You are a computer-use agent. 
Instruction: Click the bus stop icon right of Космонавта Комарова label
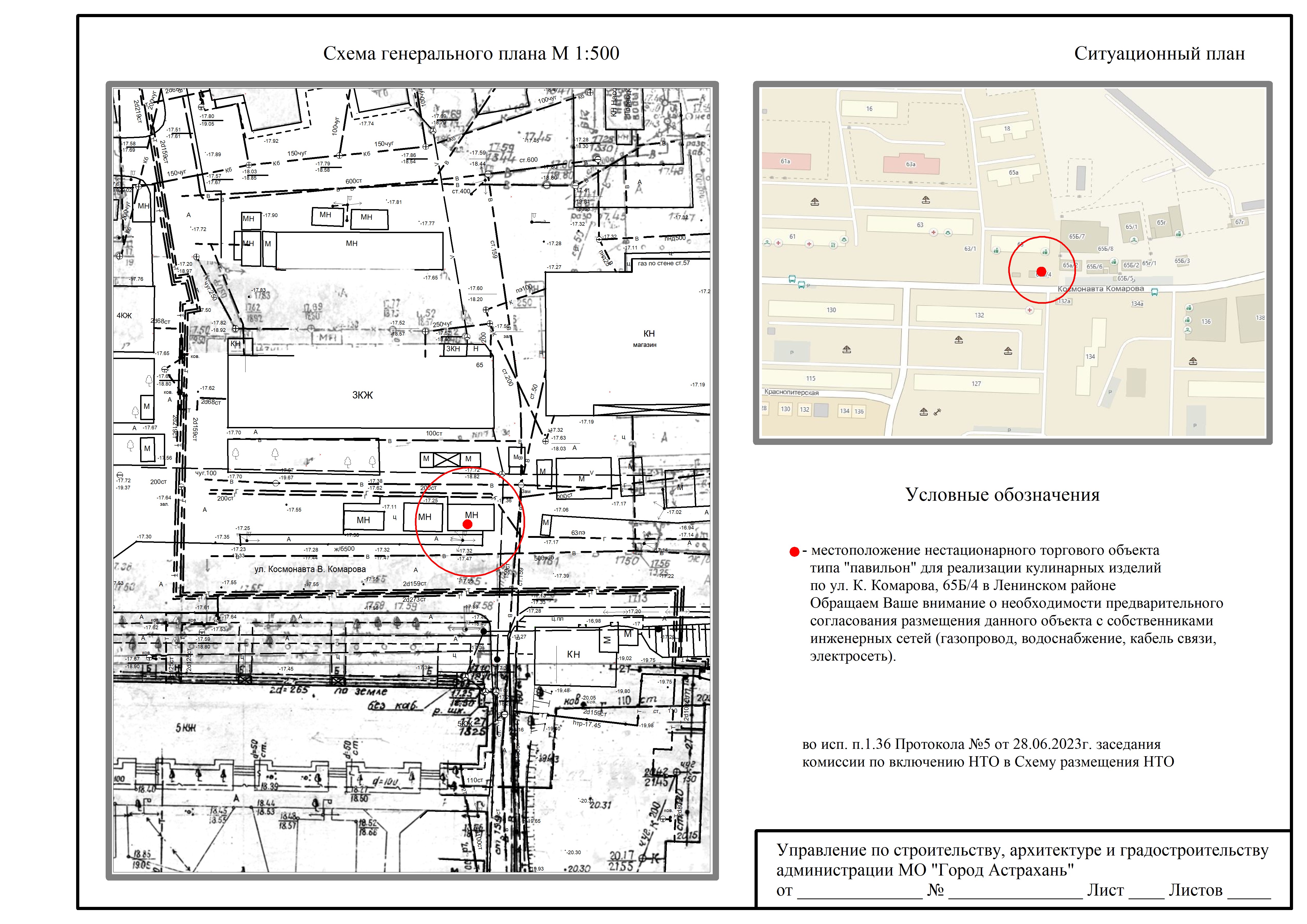[1154, 292]
